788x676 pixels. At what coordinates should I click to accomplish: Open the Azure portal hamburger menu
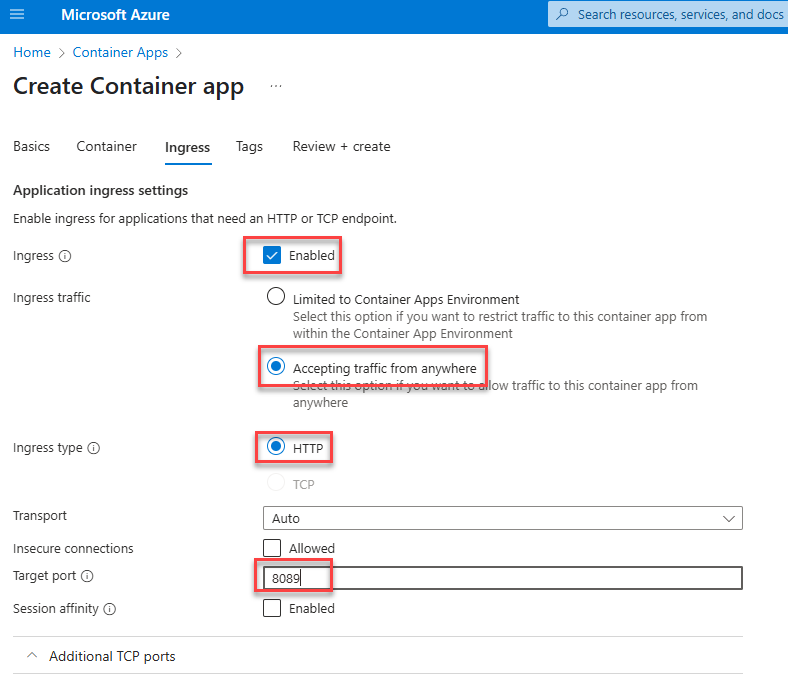[16, 15]
